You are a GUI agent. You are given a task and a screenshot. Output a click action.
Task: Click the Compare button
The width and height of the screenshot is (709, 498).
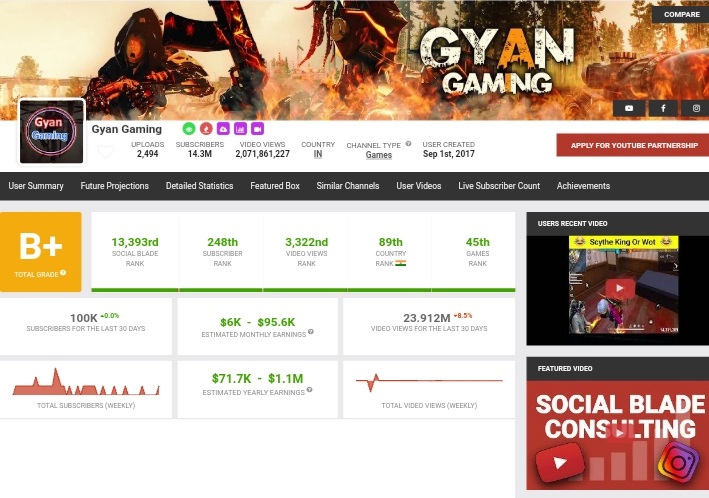(681, 14)
